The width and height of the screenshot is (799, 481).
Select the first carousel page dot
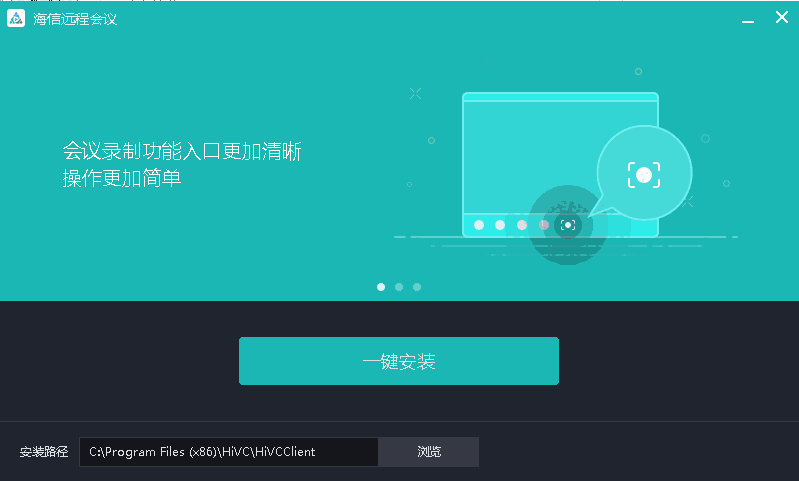[381, 287]
